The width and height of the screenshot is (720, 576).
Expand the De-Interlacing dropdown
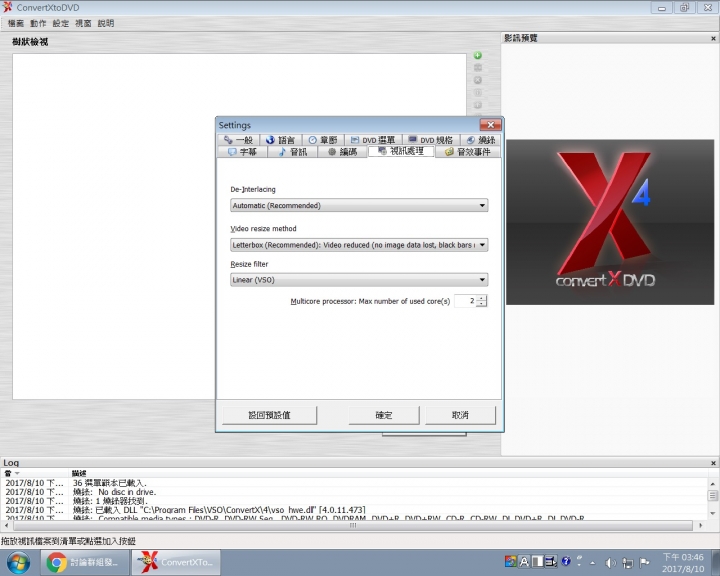point(359,205)
